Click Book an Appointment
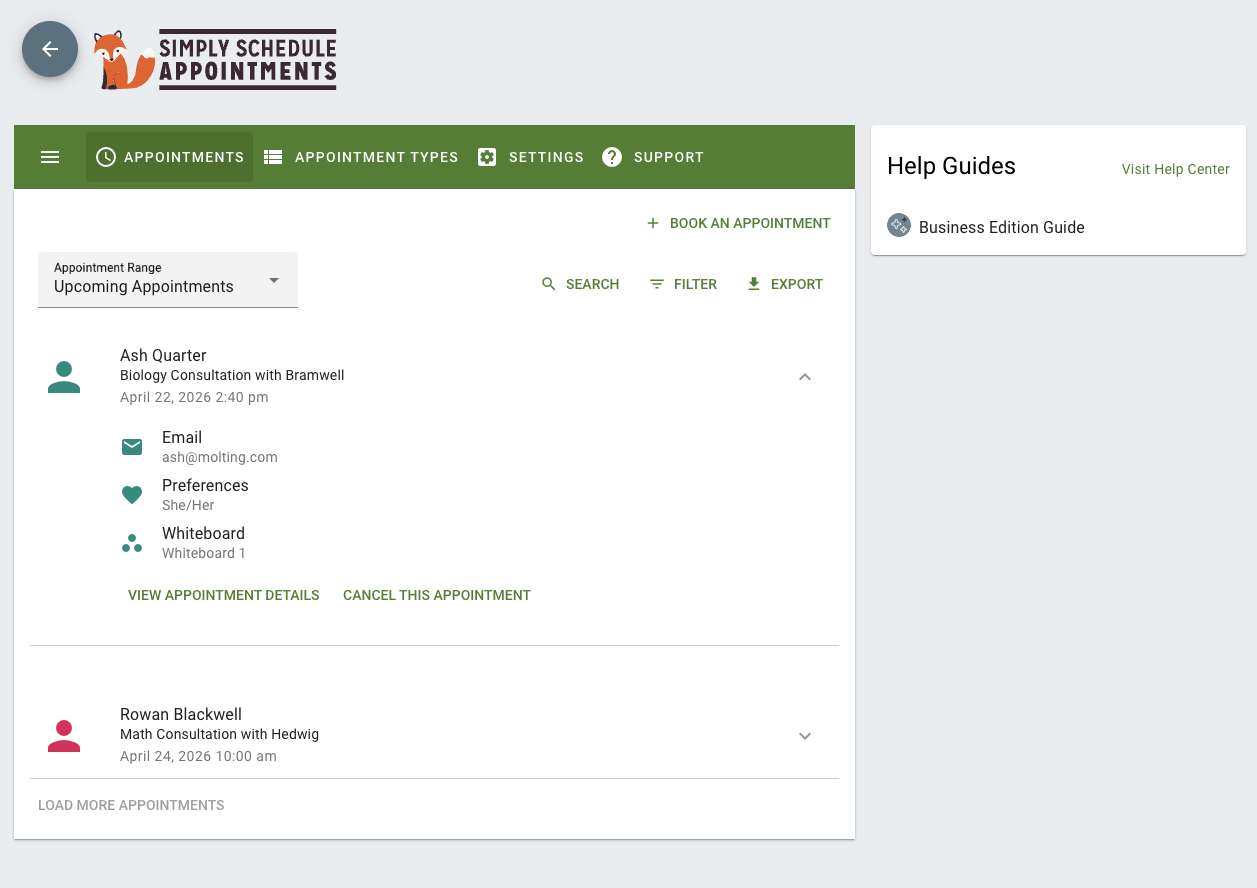The image size is (1257, 888). [x=738, y=223]
